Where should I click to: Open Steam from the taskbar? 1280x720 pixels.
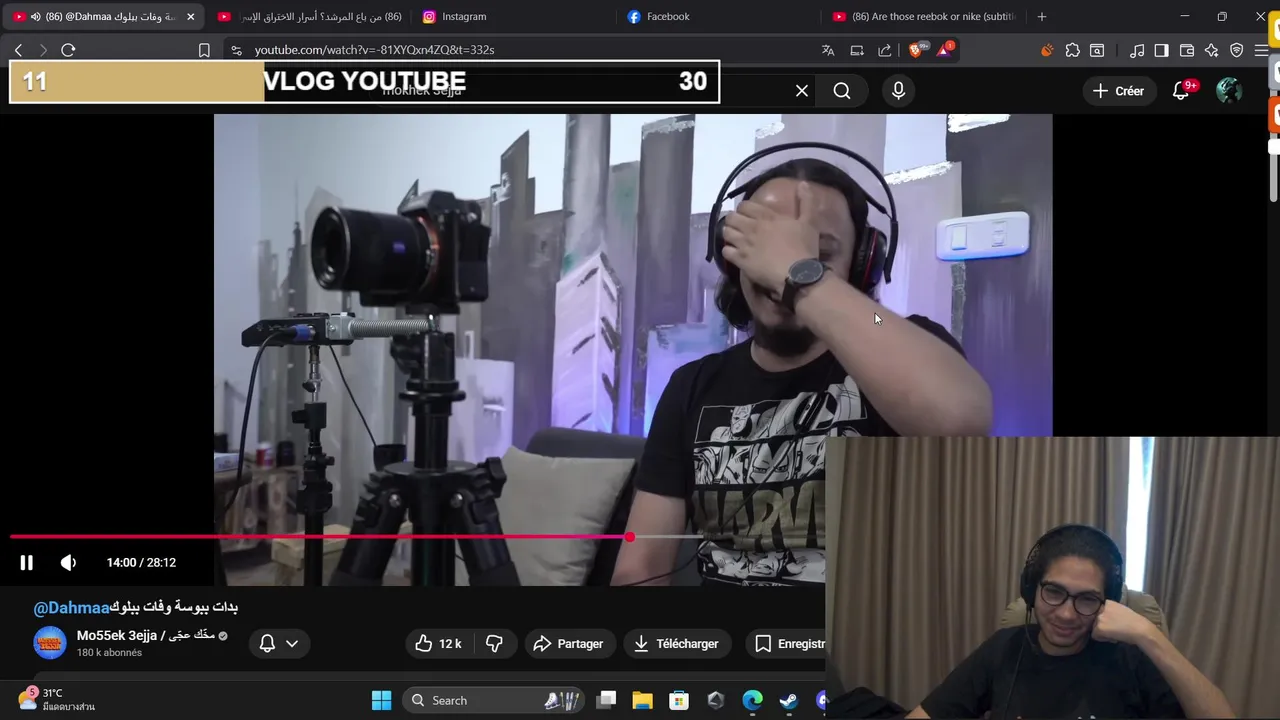point(789,701)
